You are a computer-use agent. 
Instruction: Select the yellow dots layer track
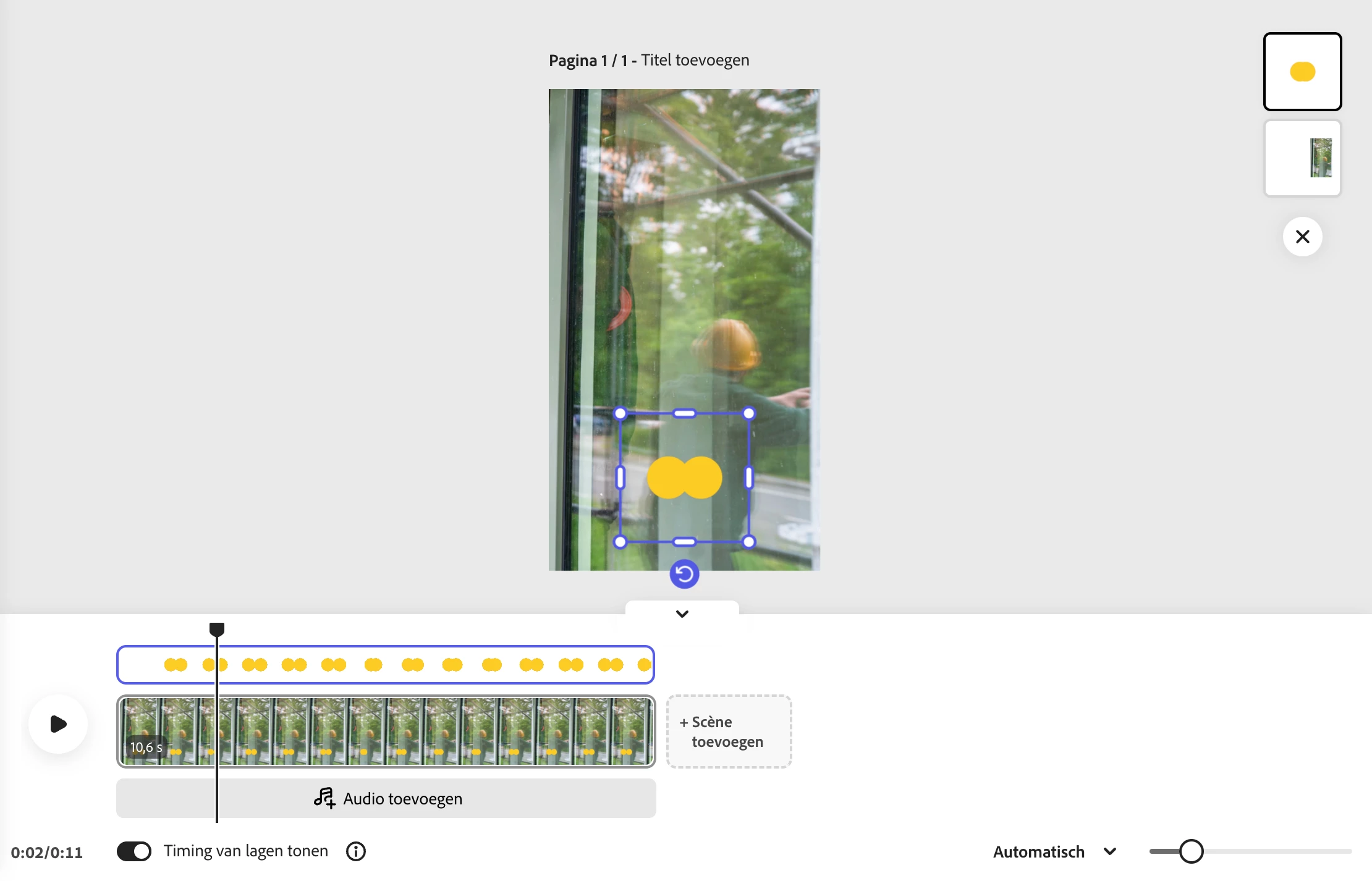coord(433,665)
